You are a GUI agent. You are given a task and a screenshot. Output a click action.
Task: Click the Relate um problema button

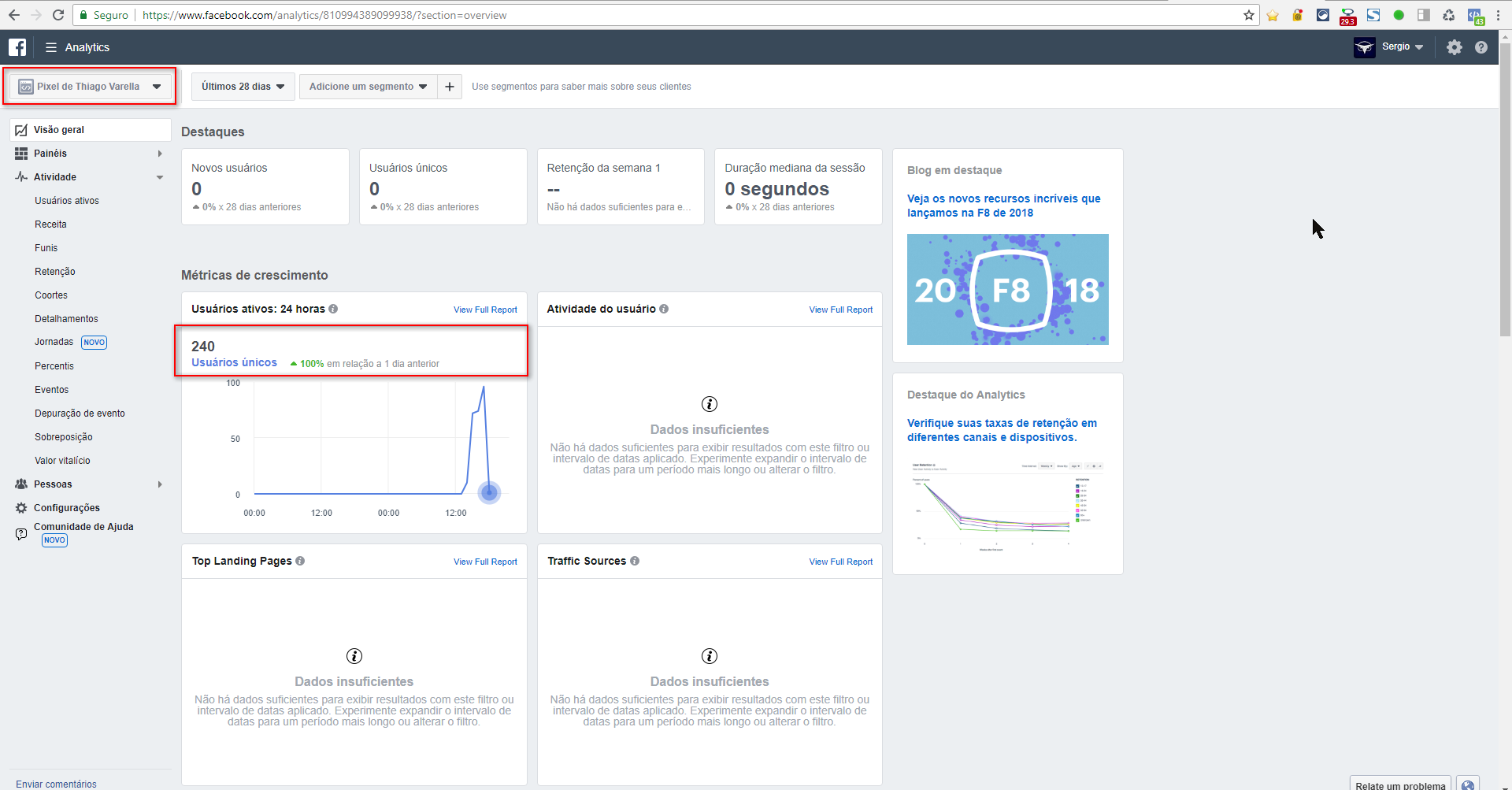pos(1400,785)
